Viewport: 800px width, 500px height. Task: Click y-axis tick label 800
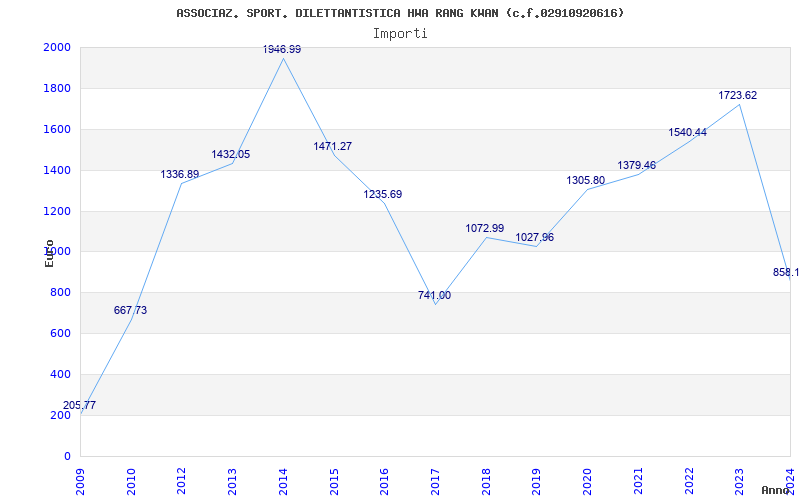(60, 293)
